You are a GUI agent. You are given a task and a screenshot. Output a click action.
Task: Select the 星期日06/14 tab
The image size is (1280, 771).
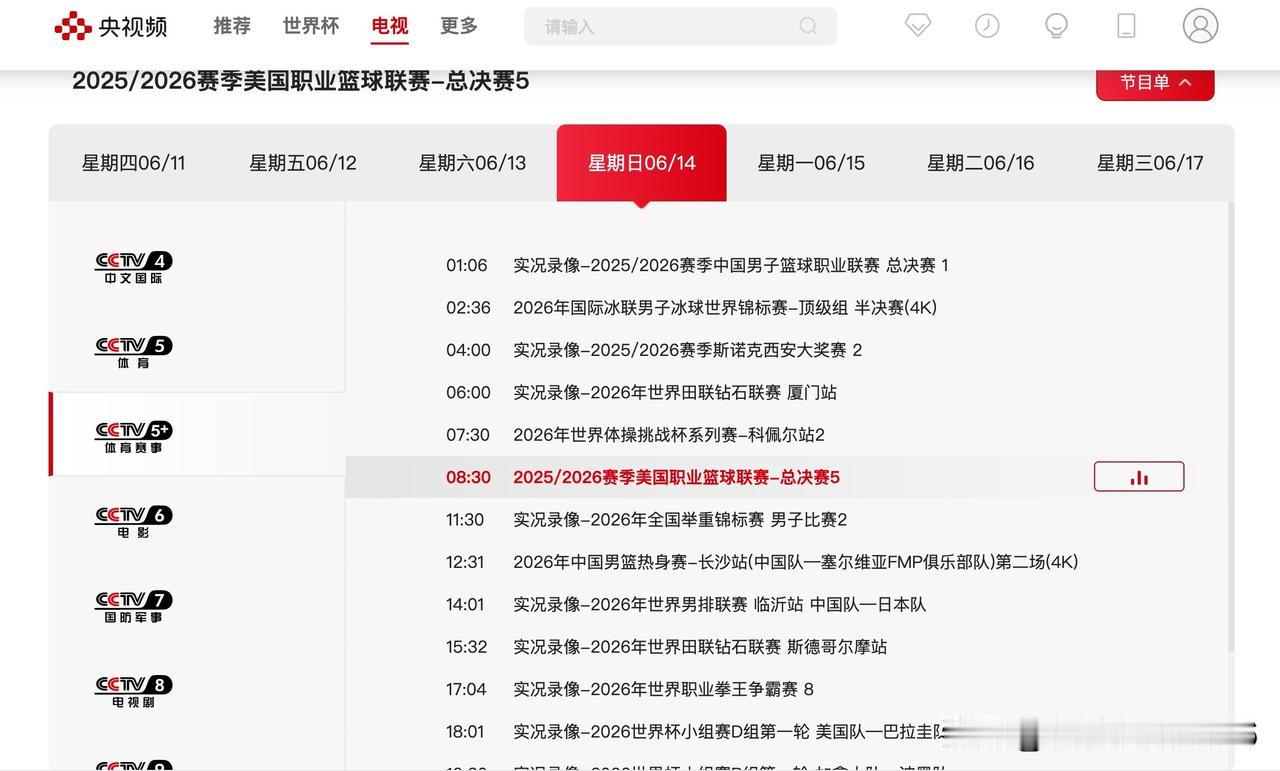642,163
